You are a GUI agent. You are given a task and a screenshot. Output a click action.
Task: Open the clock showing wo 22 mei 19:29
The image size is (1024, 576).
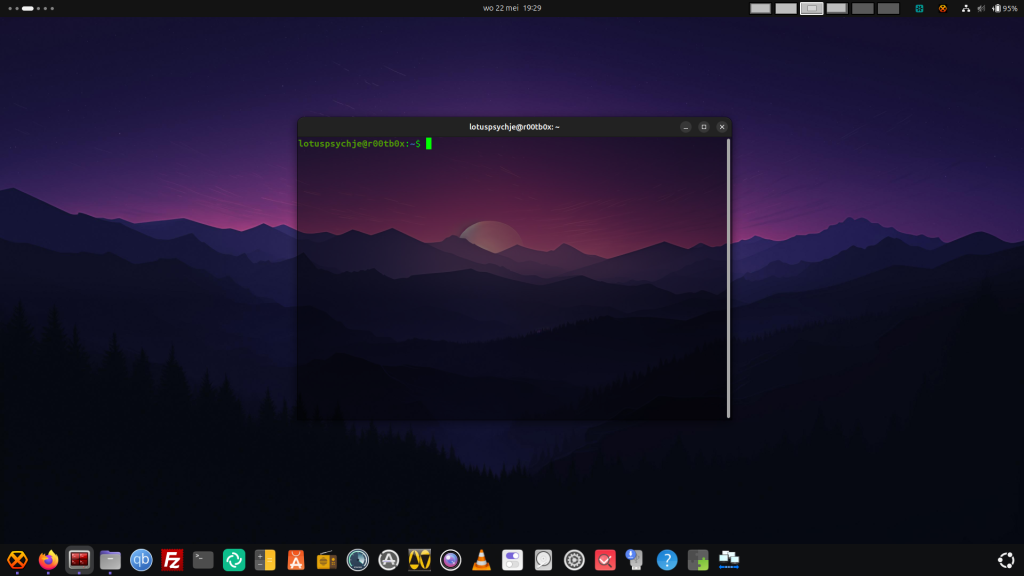(x=512, y=8)
